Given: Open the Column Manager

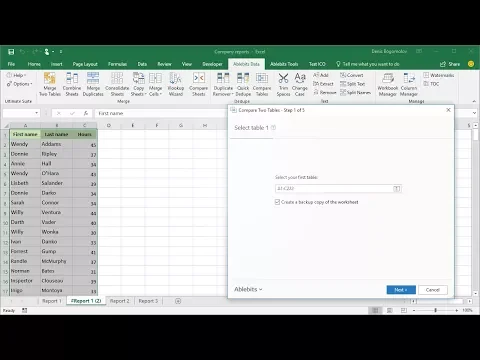Looking at the screenshot, I should click(409, 84).
